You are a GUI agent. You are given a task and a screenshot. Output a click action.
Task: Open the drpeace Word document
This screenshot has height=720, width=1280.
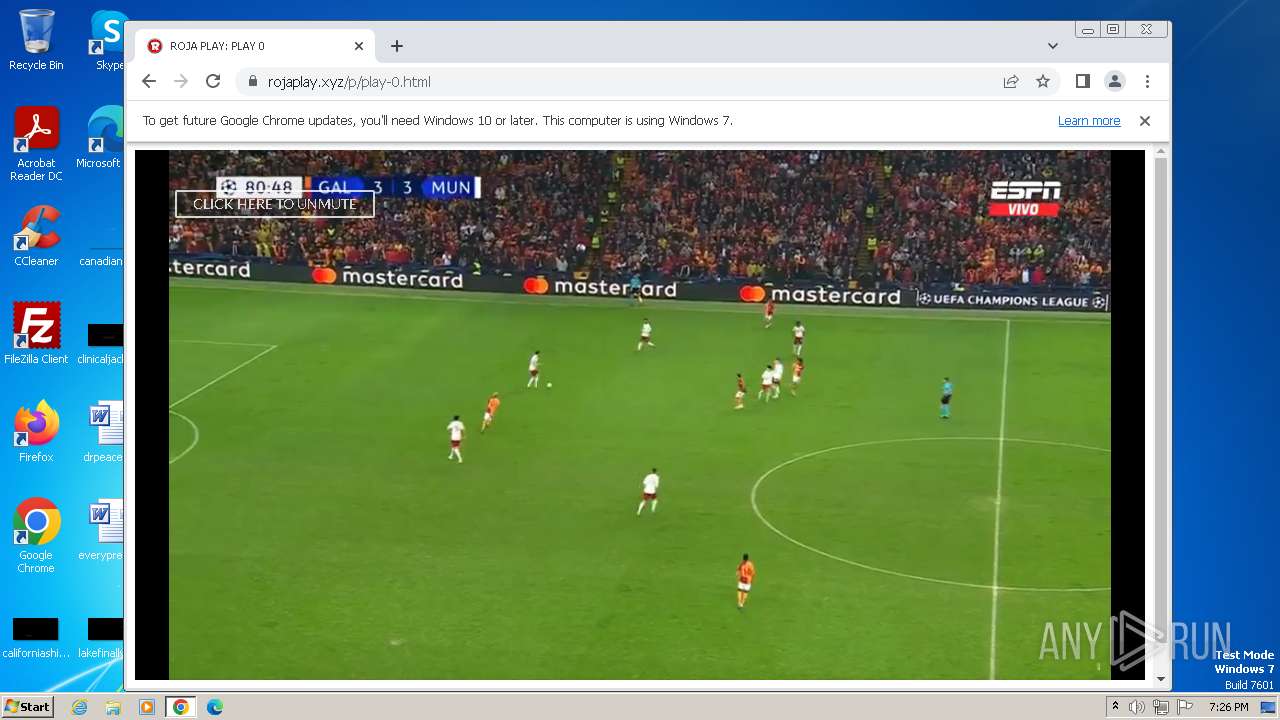click(103, 432)
